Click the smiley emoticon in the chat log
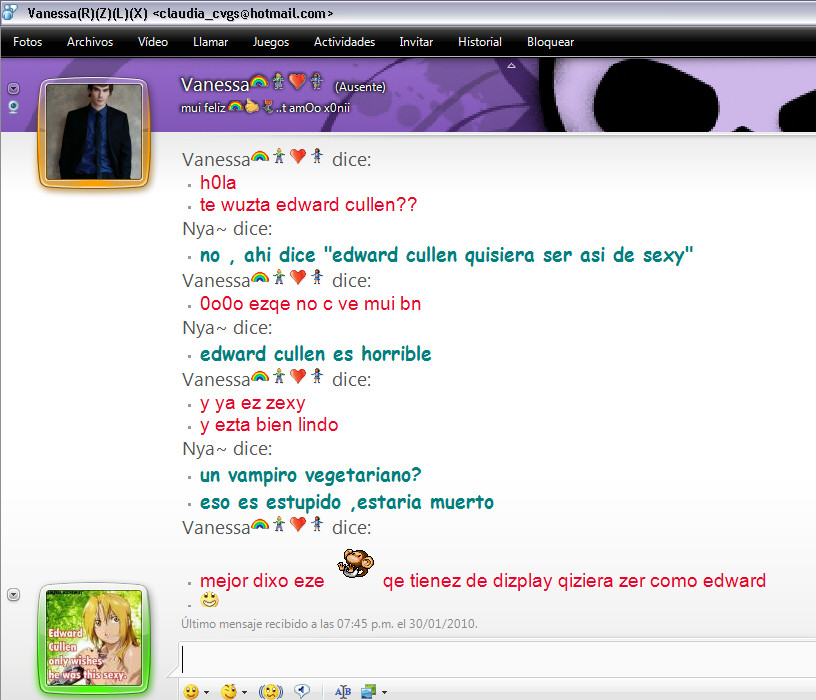The image size is (816, 700). point(210,600)
